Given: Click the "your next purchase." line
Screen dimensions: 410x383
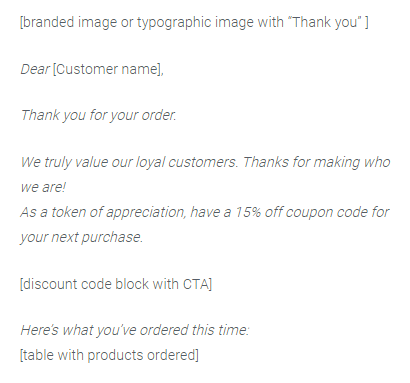Looking at the screenshot, I should [82, 237].
